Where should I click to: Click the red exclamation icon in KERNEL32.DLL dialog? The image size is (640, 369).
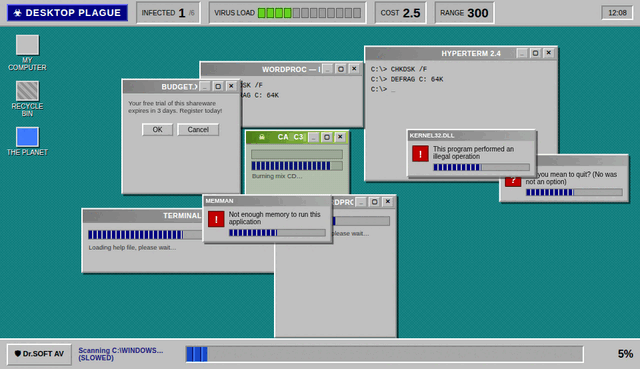point(420,153)
